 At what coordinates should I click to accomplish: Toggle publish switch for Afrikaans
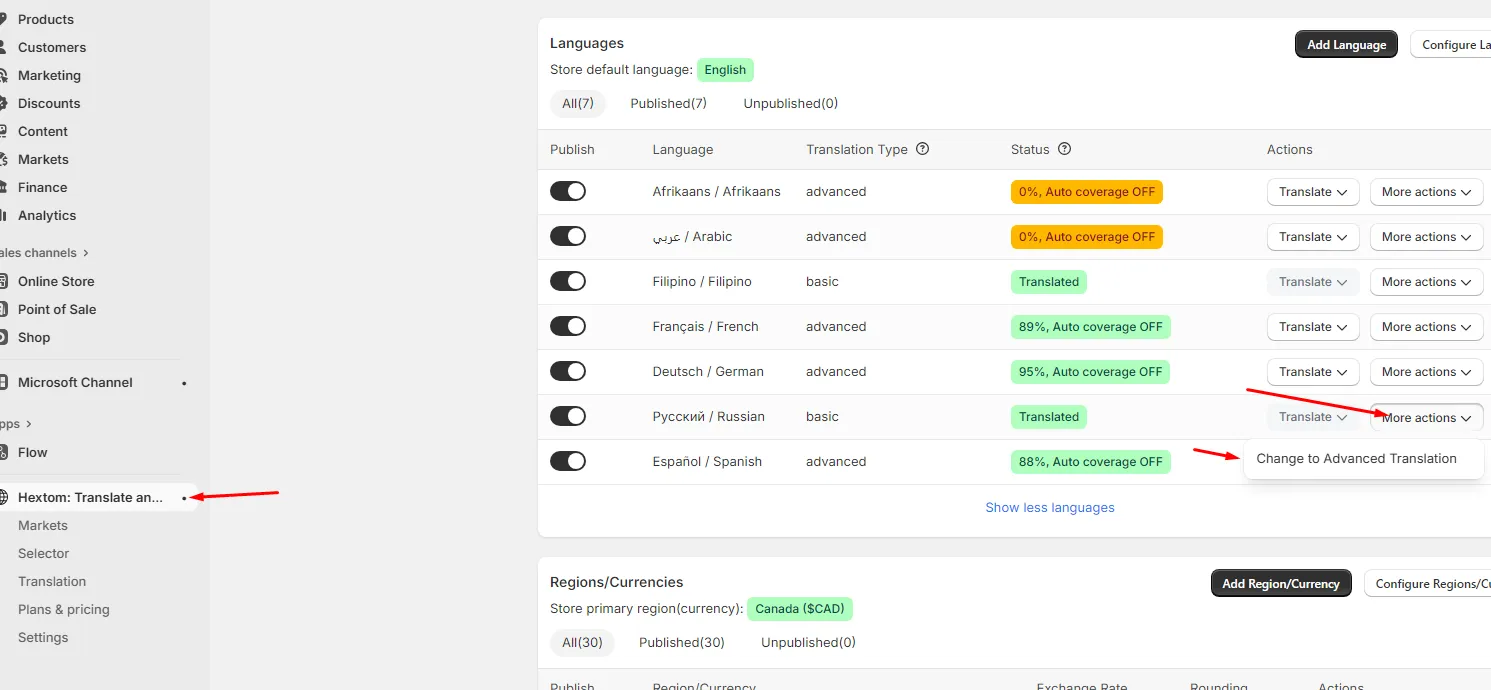(568, 191)
